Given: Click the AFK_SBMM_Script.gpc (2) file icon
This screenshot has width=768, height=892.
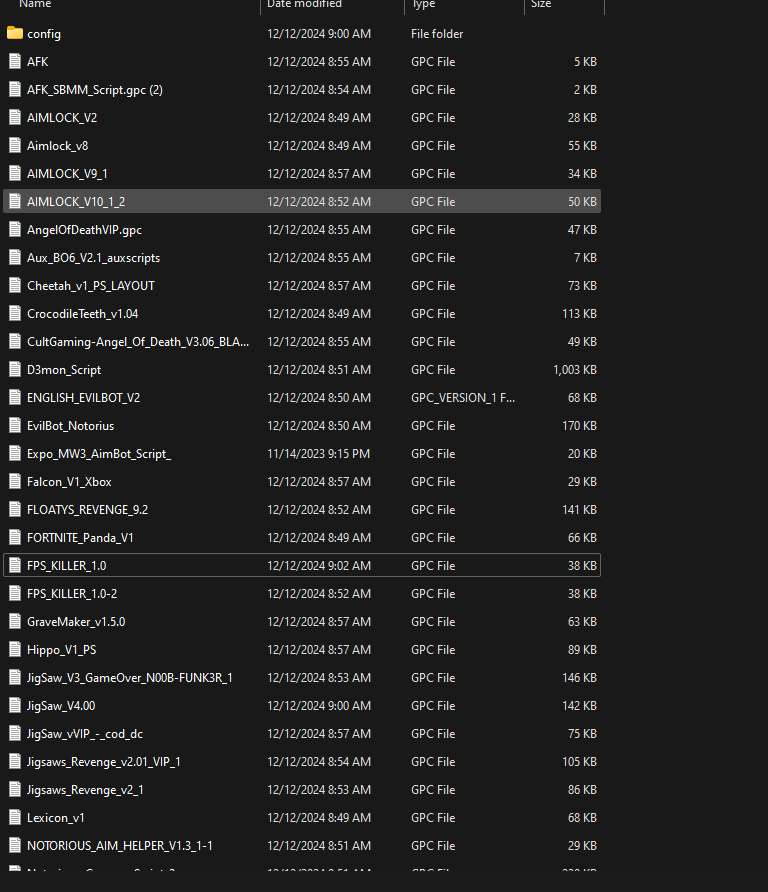Looking at the screenshot, I should tap(15, 89).
